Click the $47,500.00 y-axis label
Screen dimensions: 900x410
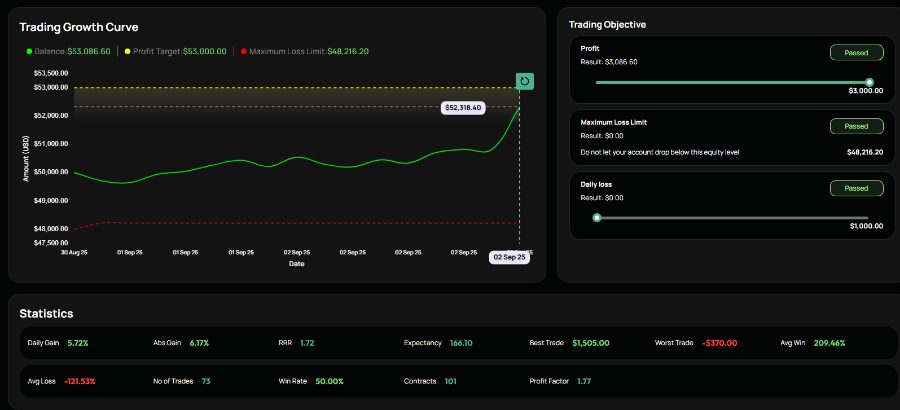point(52,243)
